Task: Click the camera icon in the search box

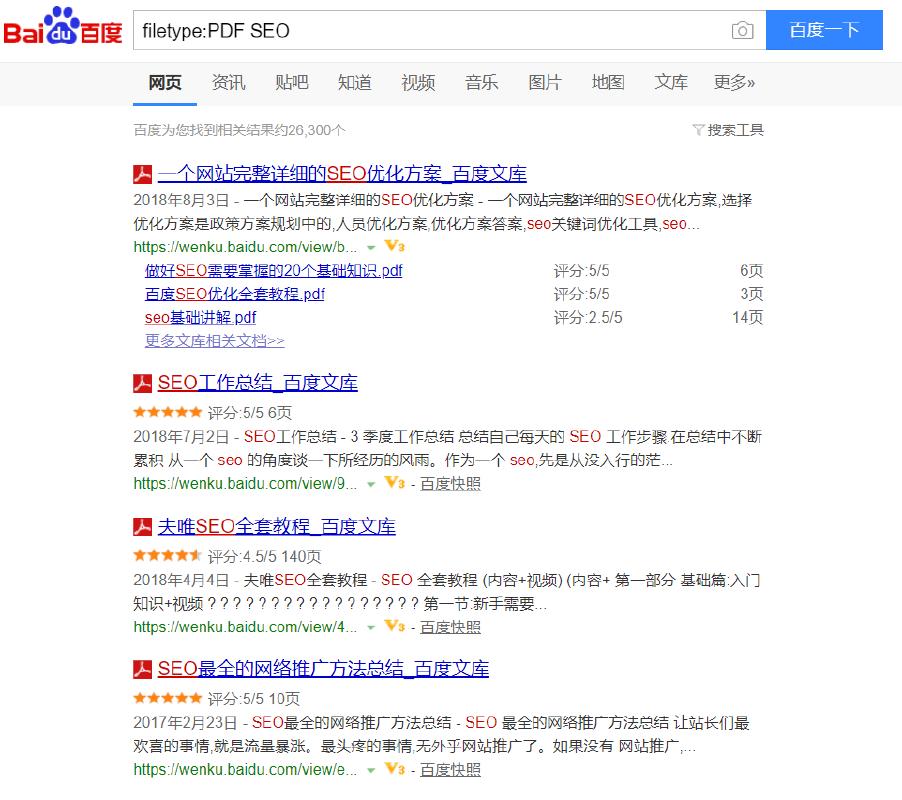Action: [742, 30]
